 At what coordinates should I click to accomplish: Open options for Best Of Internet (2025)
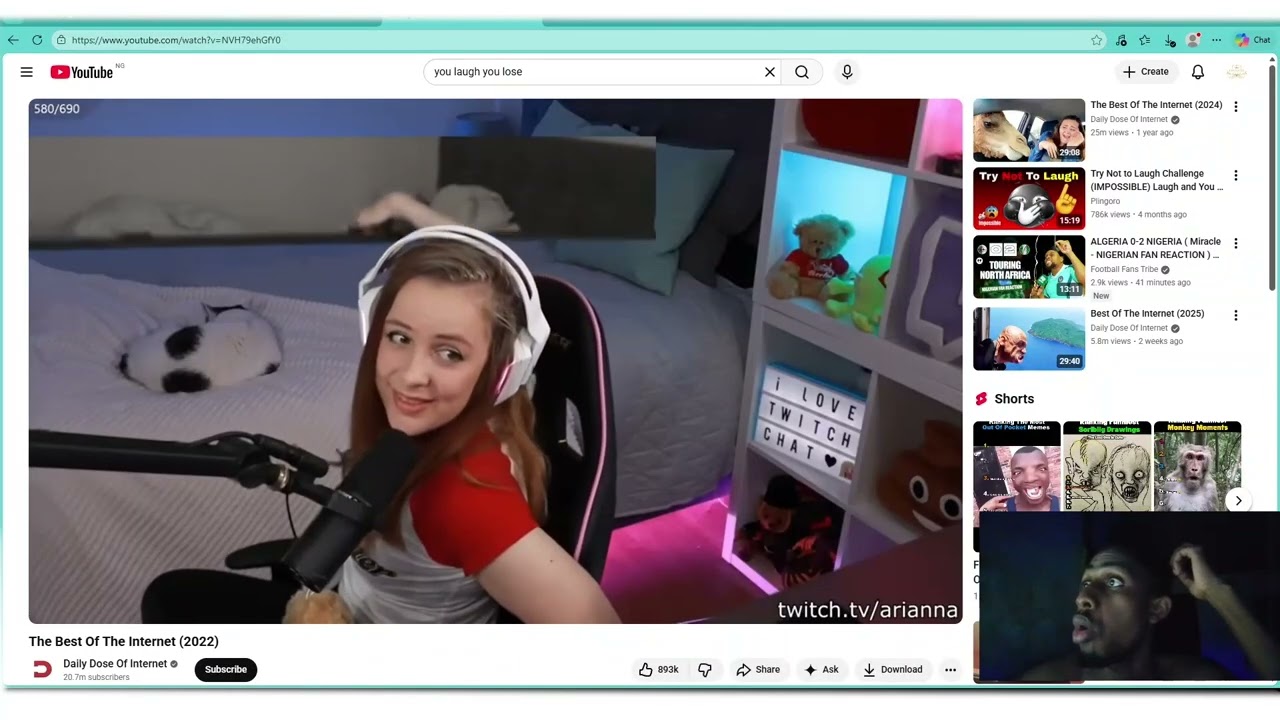pos(1236,315)
